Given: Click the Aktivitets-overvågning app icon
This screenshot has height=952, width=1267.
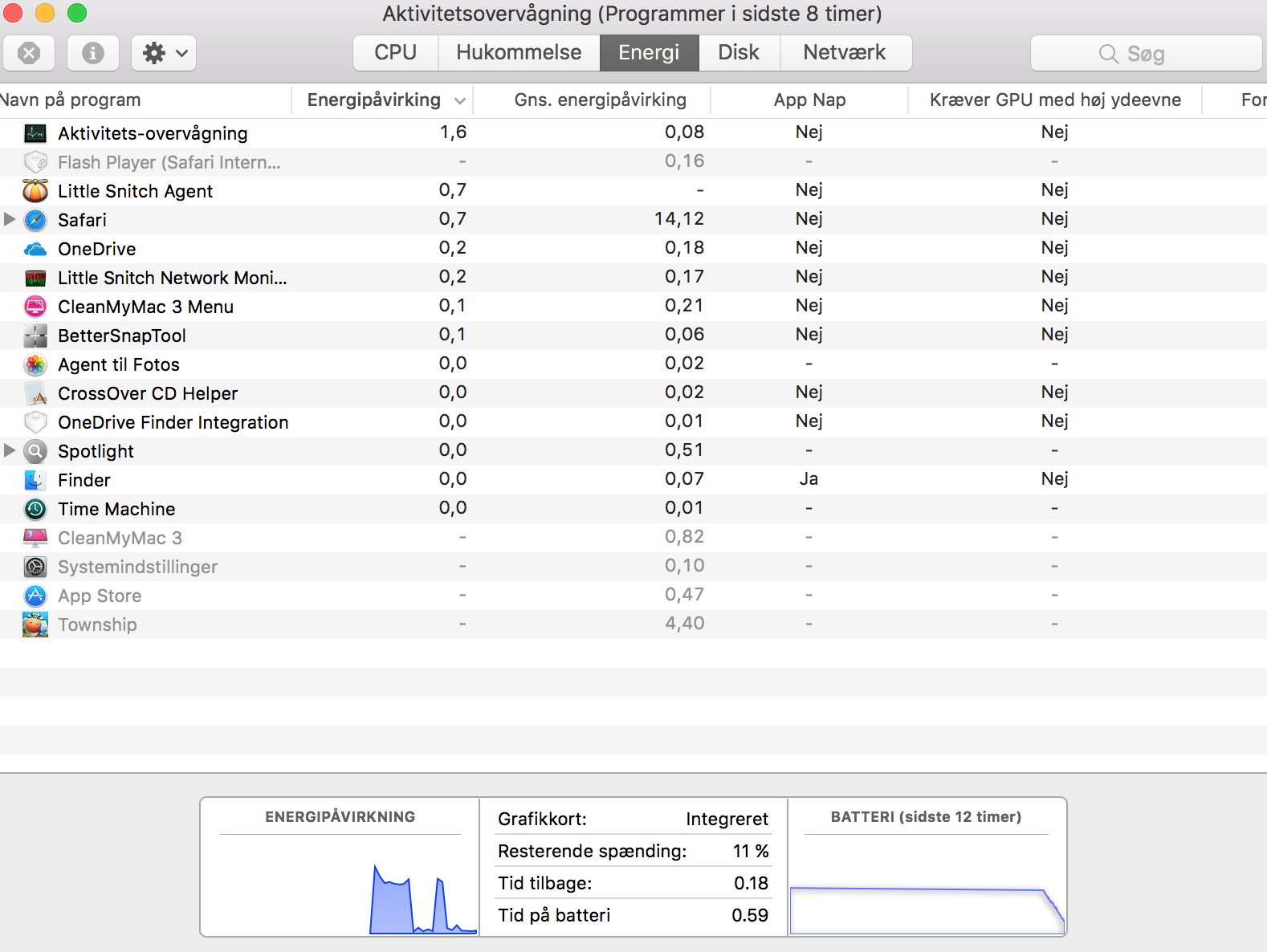Looking at the screenshot, I should point(35,133).
